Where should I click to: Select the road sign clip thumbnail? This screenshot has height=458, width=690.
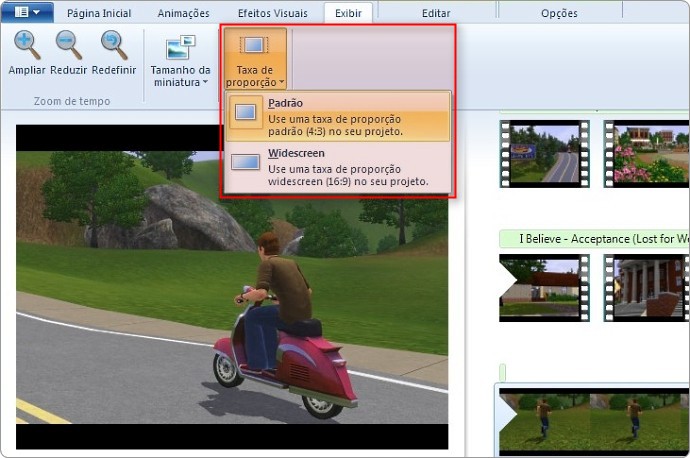pos(545,154)
